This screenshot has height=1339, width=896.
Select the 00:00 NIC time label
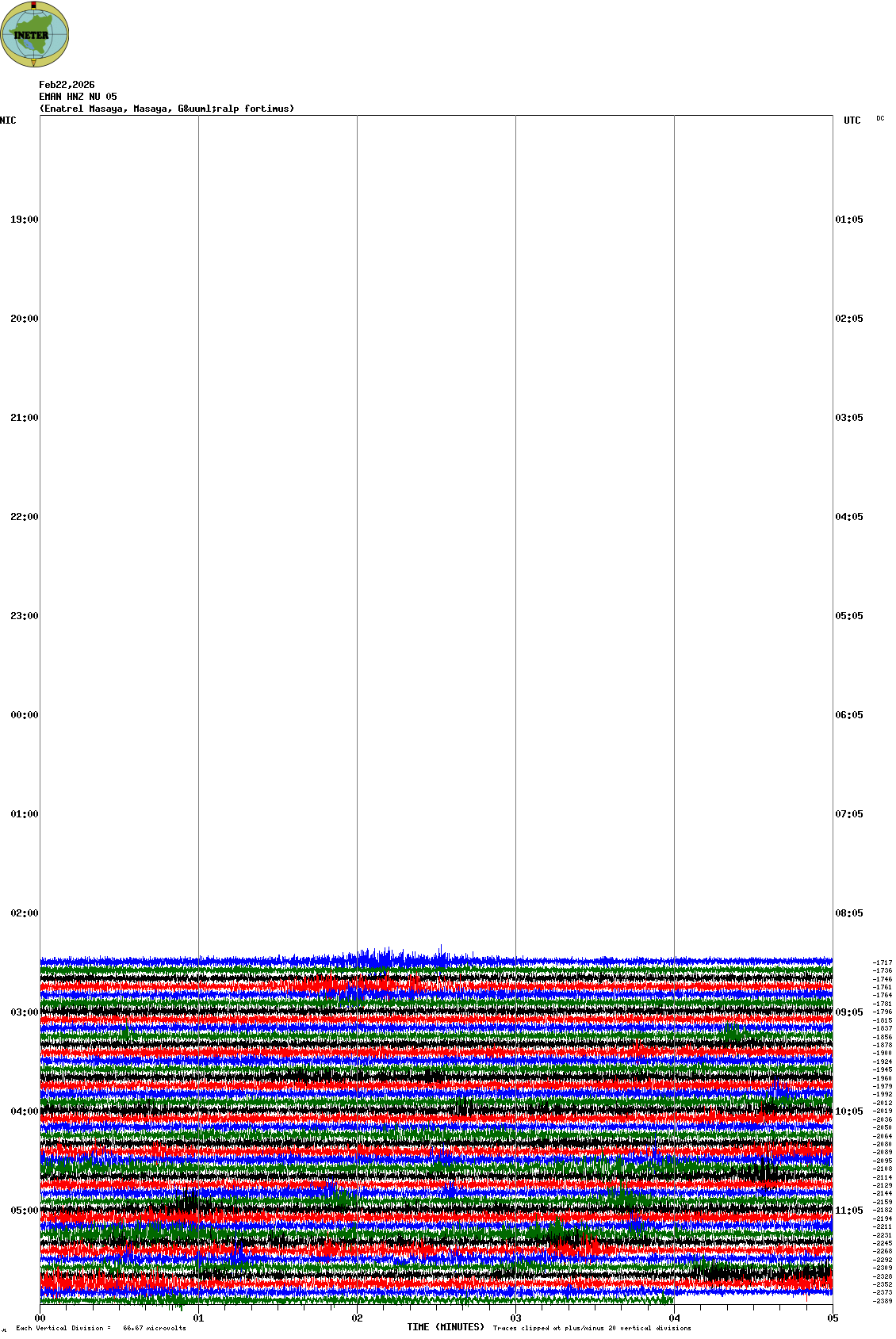[x=24, y=715]
